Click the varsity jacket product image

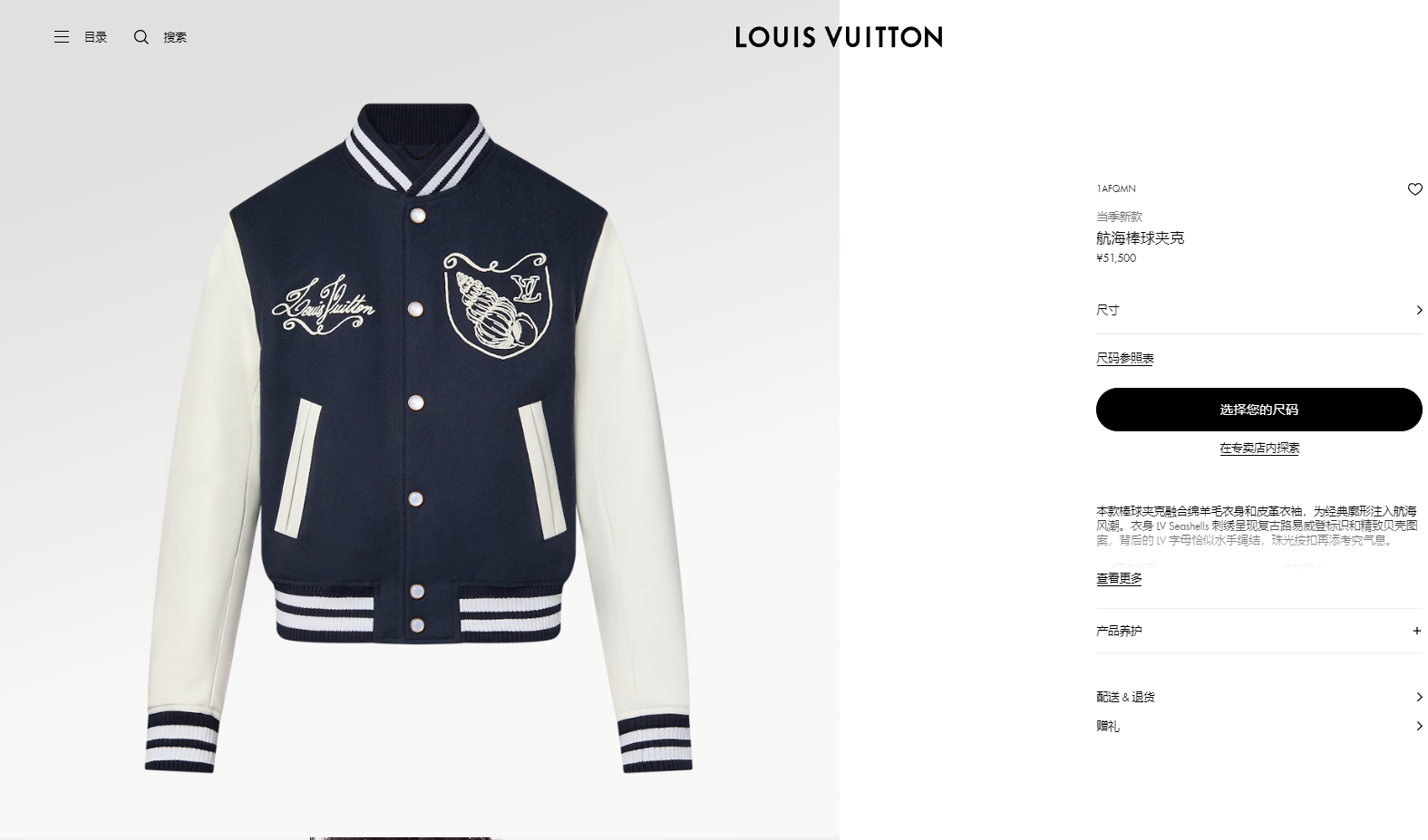point(419,438)
